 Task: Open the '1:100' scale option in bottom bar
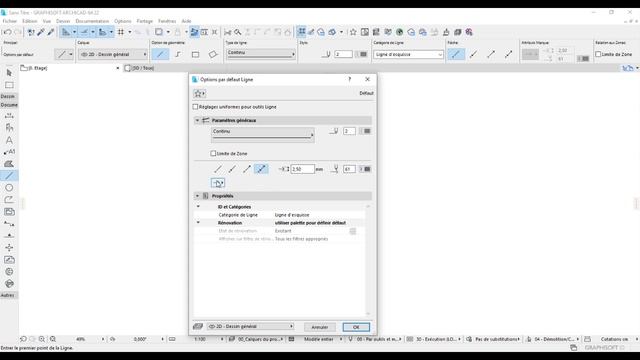click(200, 339)
